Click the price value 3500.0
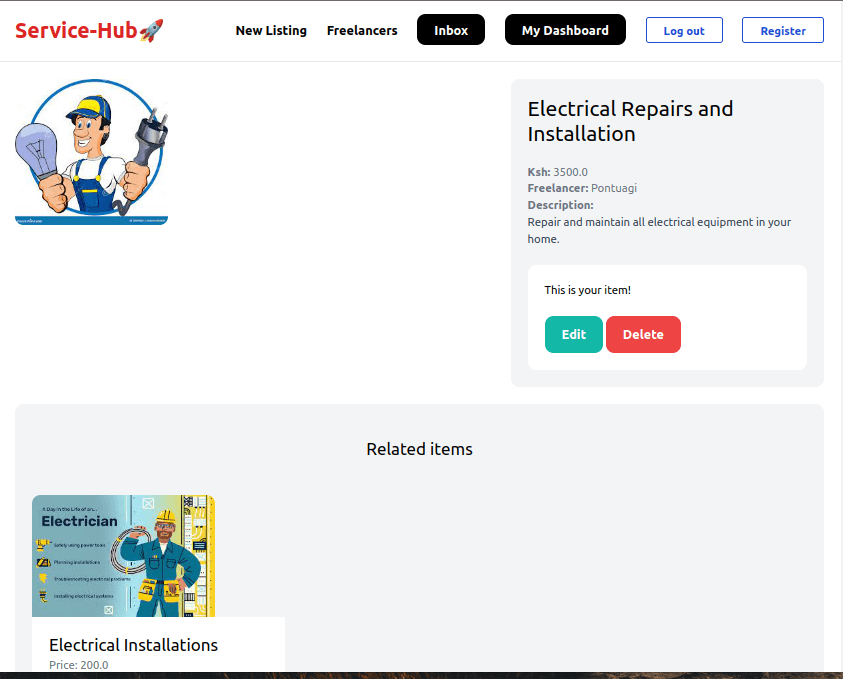 click(x=570, y=172)
